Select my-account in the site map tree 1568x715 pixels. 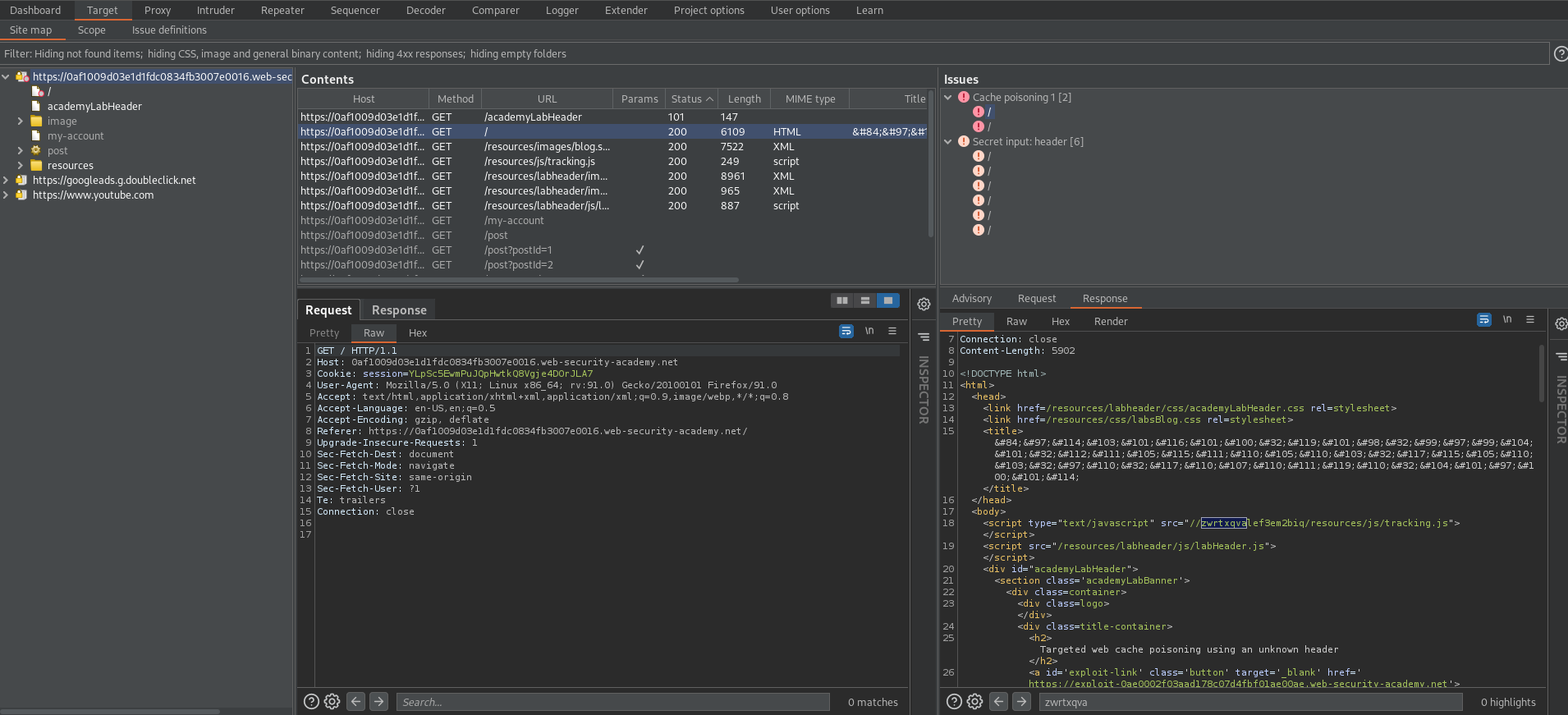pyautogui.click(x=76, y=136)
